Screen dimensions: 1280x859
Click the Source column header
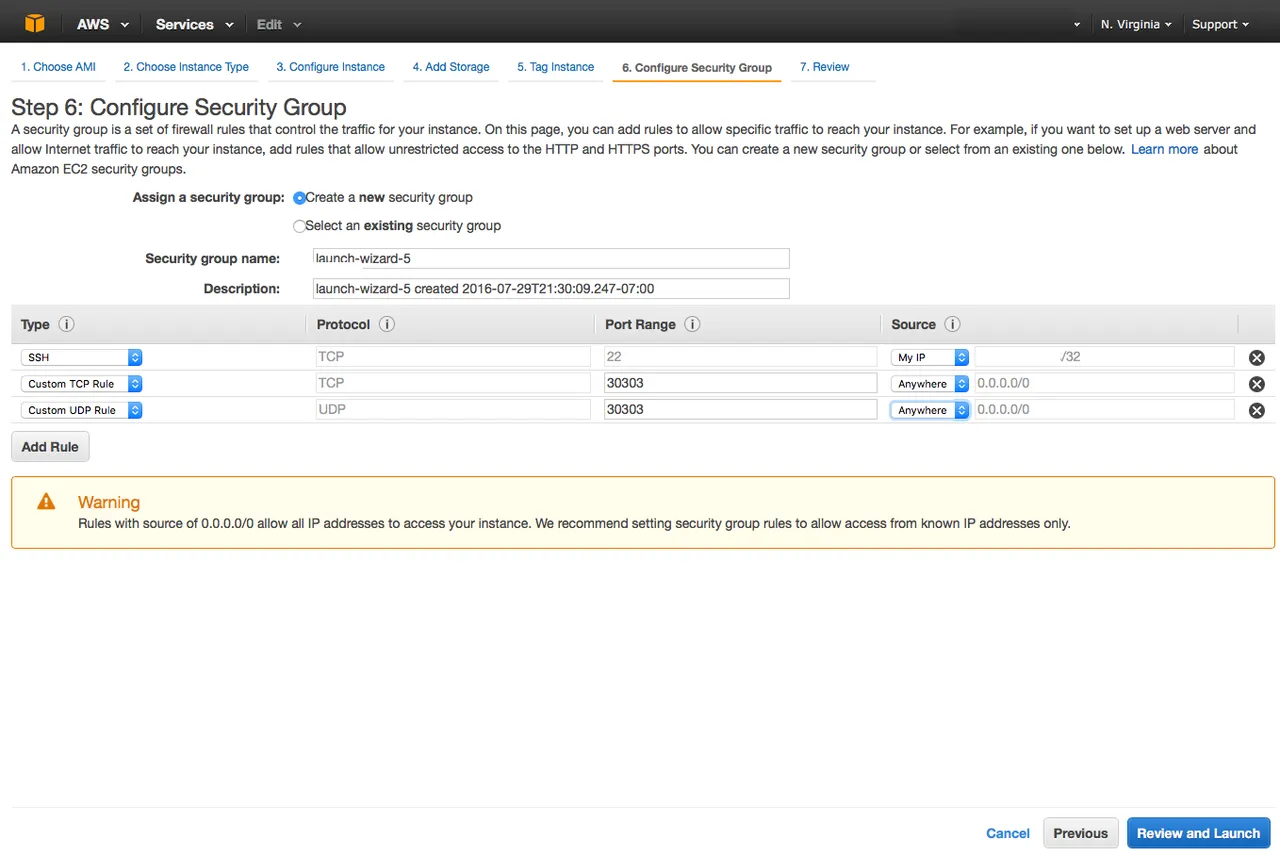[x=913, y=325]
